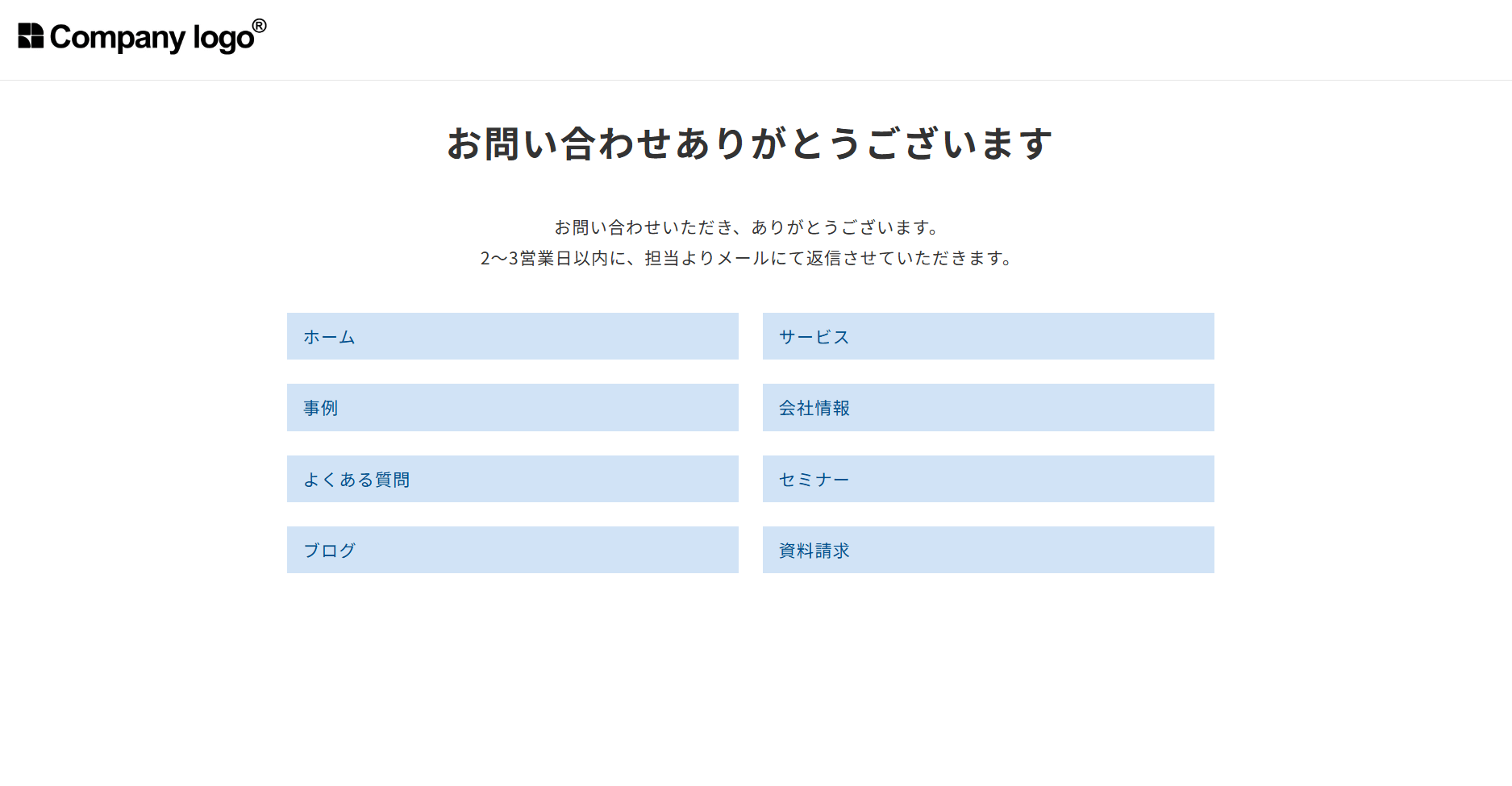The image size is (1512, 786).
Task: Click the registered trademark symbol
Action: tap(260, 26)
